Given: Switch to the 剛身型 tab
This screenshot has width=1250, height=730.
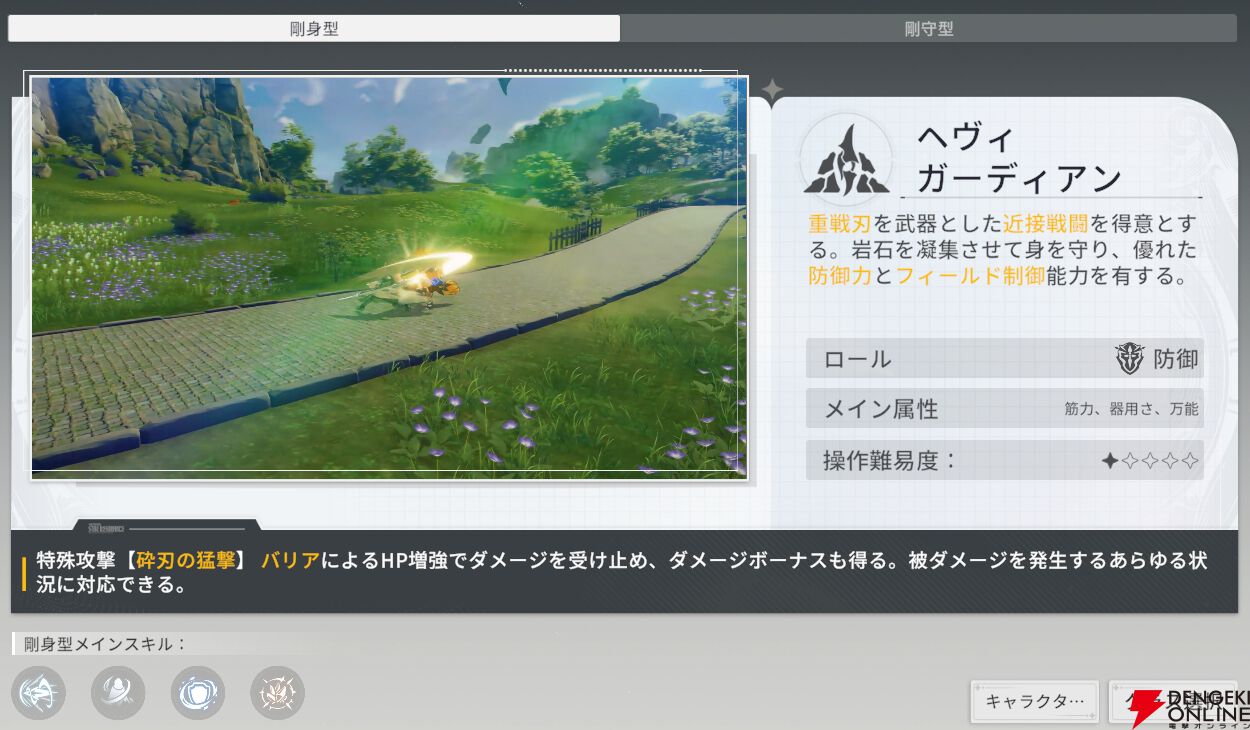Looking at the screenshot, I should pyautogui.click(x=314, y=29).
